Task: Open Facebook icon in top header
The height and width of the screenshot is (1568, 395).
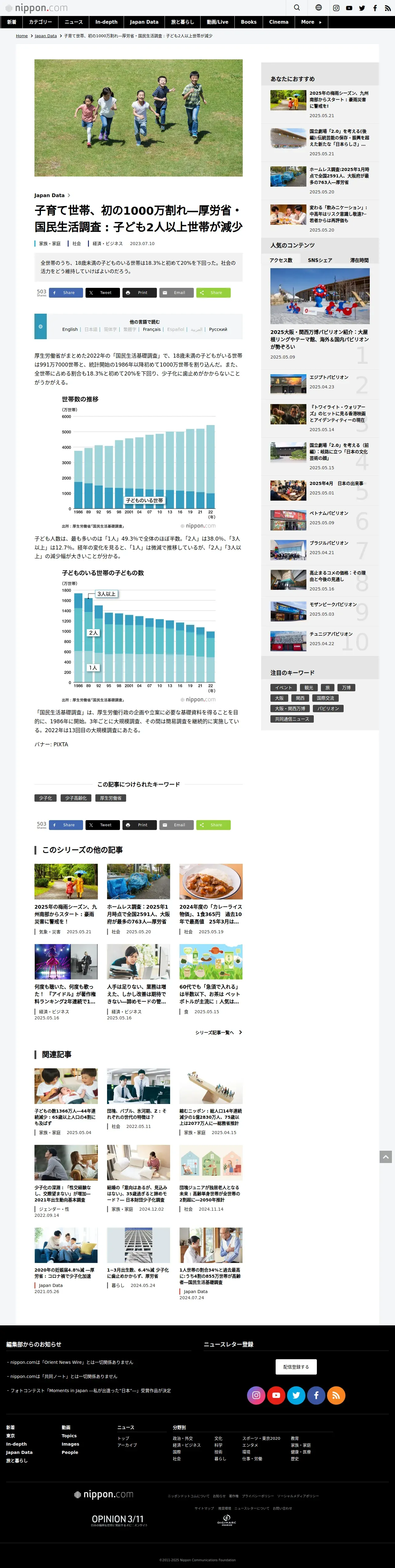Action: (x=375, y=8)
